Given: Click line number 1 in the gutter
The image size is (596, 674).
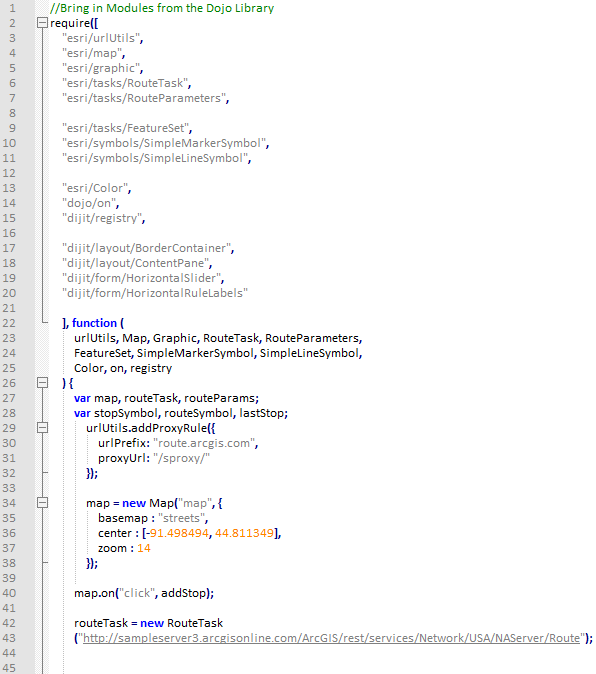Looking at the screenshot, I should pos(12,8).
